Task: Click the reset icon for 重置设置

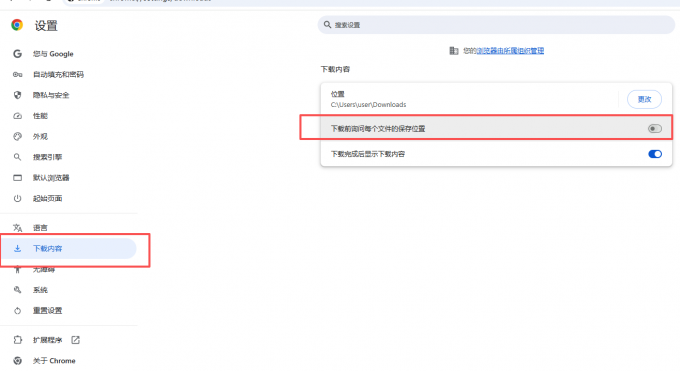Action: (17, 311)
